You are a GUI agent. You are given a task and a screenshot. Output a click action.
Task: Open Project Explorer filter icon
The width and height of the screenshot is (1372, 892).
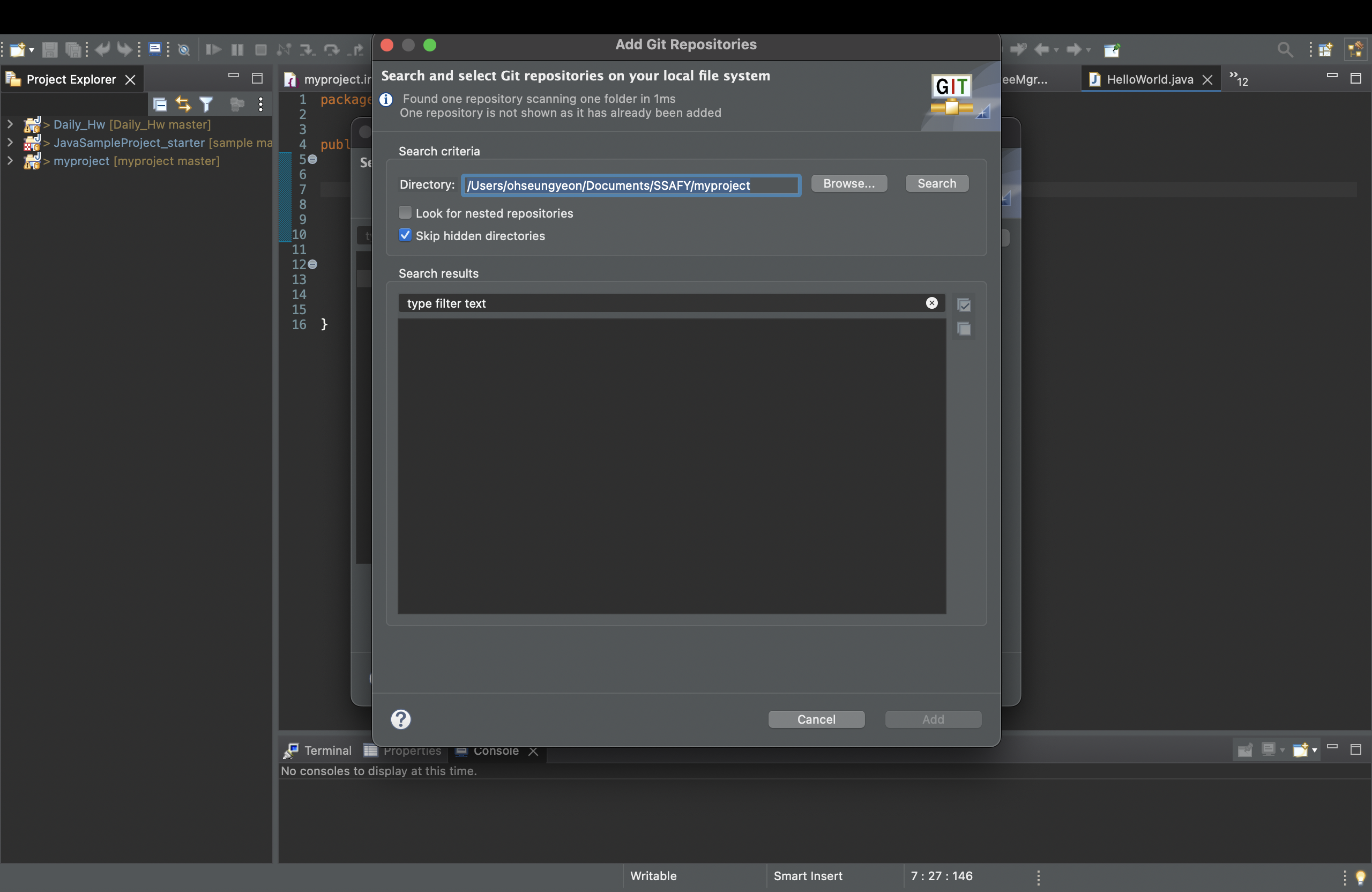click(x=206, y=104)
